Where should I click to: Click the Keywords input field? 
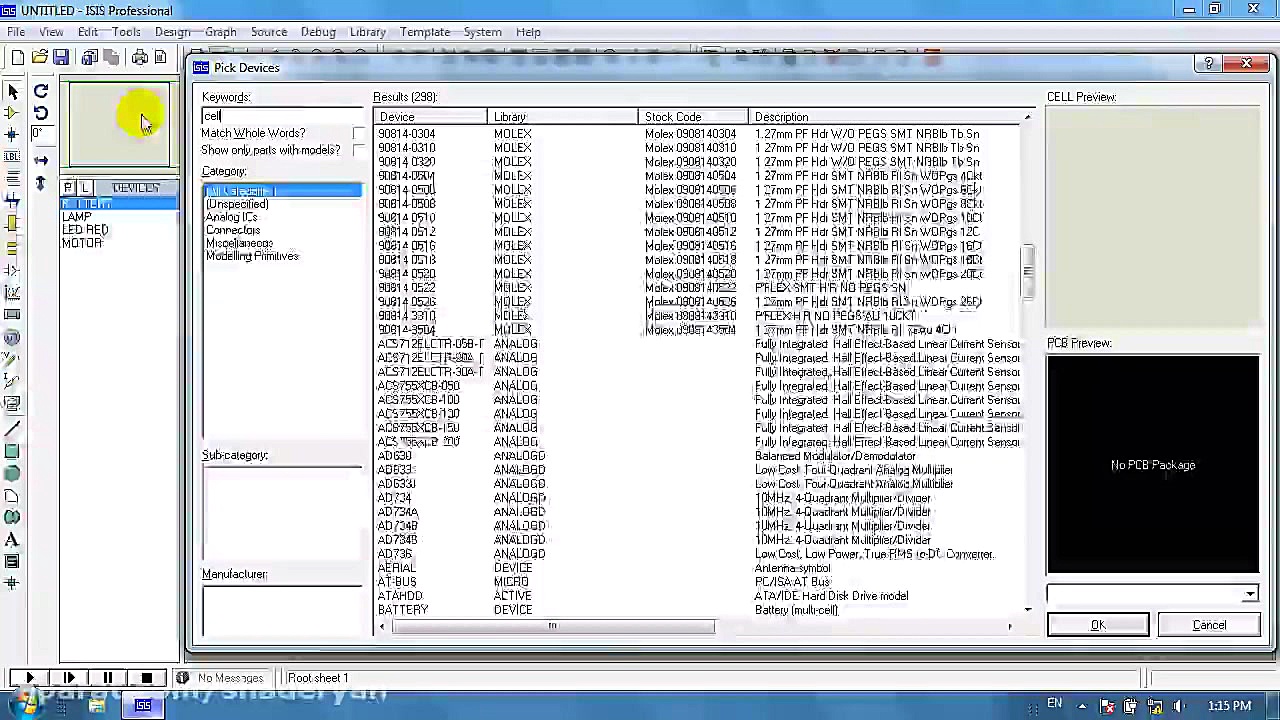(282, 116)
